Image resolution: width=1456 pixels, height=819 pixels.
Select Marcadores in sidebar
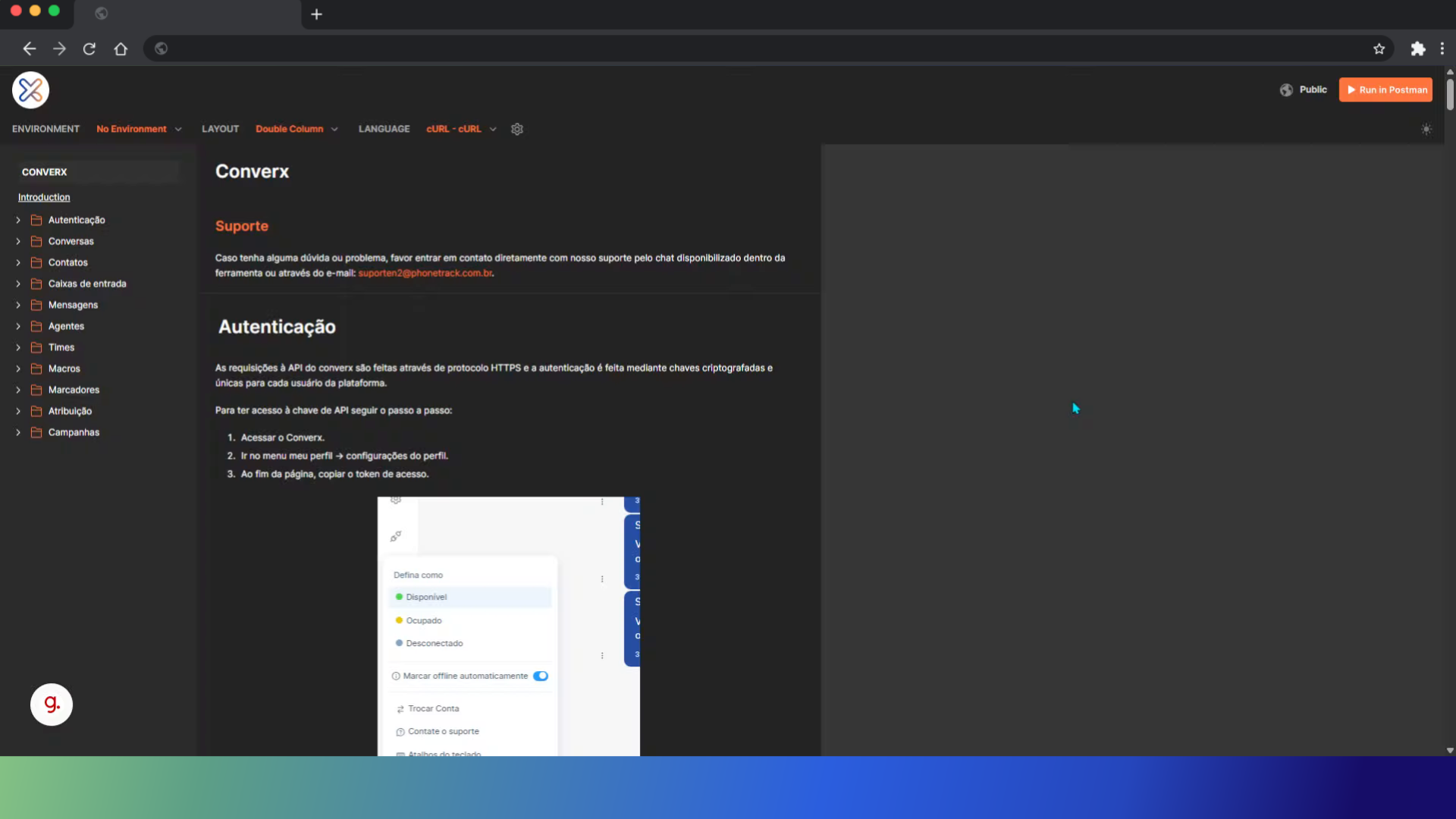pos(74,390)
